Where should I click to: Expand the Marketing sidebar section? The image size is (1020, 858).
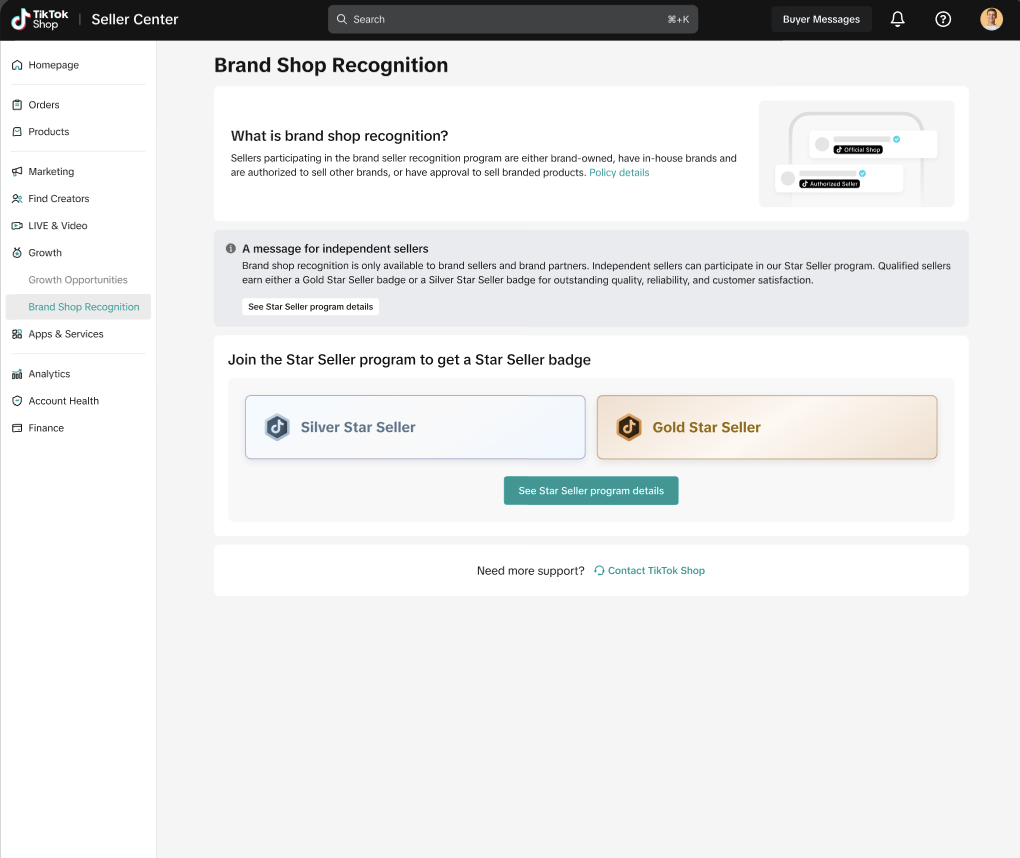coord(51,172)
